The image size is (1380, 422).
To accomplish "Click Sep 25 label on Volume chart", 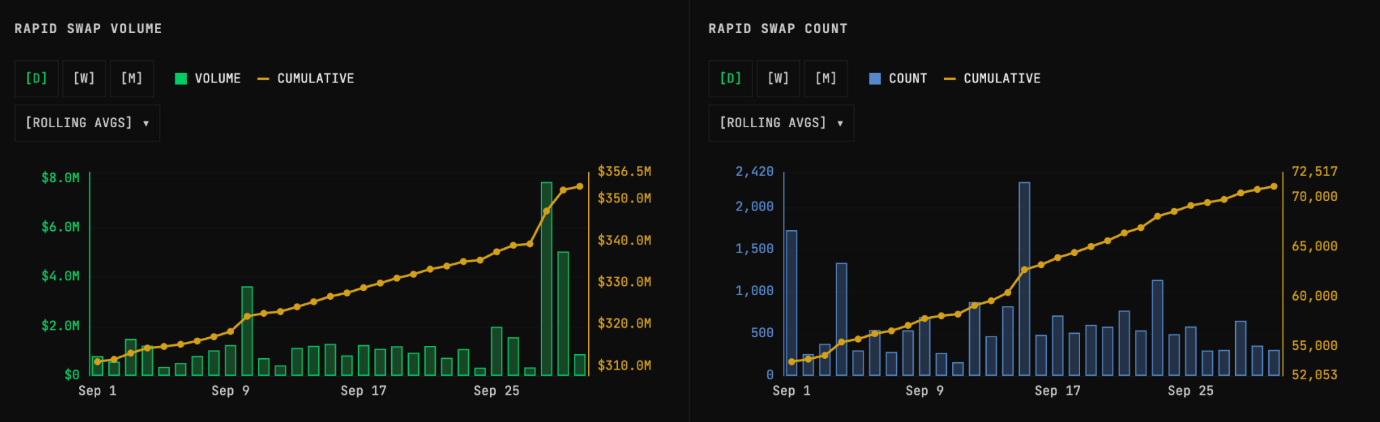I will tap(498, 391).
